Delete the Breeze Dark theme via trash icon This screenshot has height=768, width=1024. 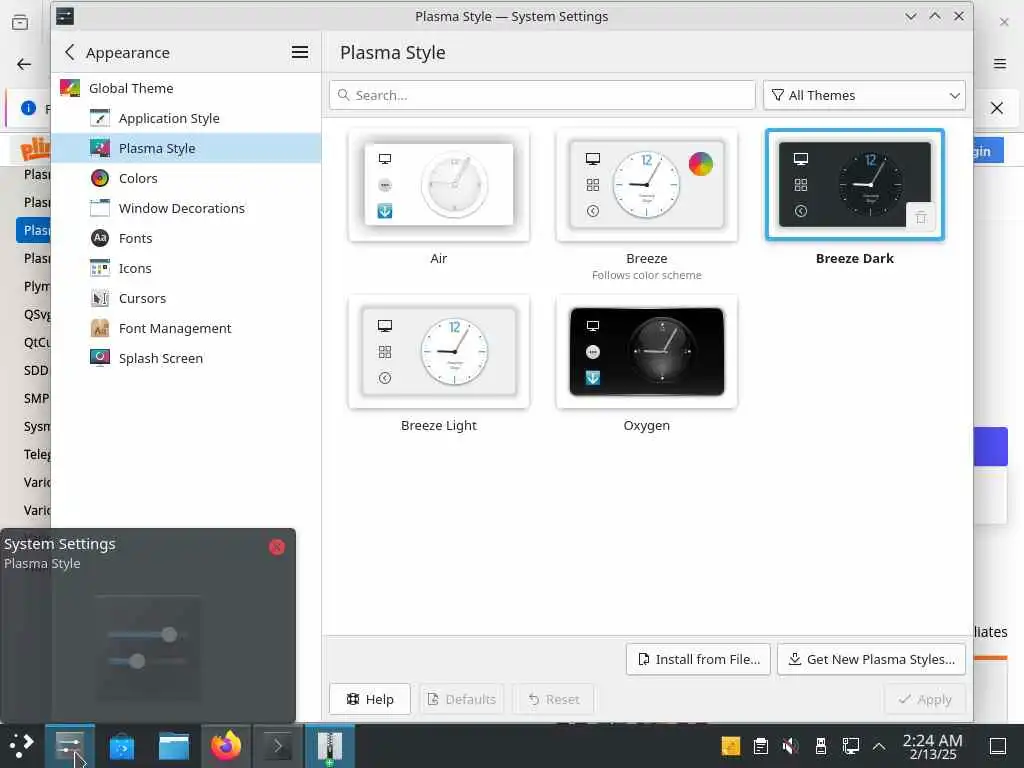921,217
